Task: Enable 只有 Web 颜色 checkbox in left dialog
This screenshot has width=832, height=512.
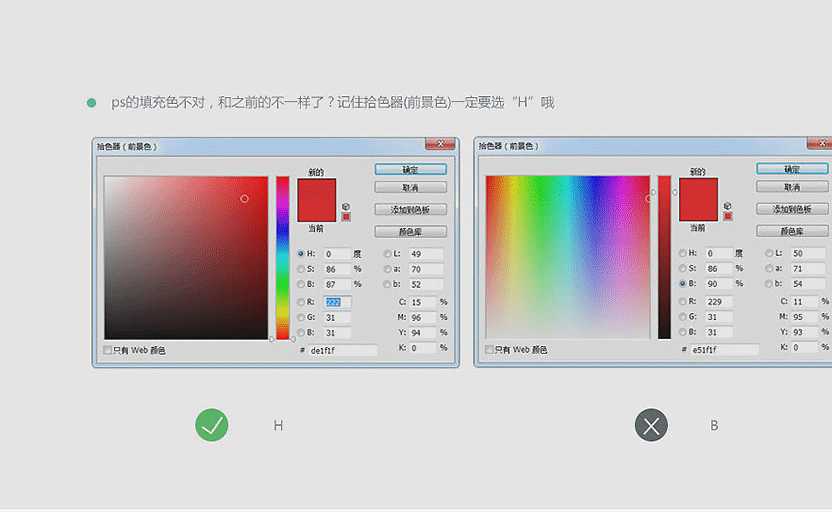Action: [108, 350]
